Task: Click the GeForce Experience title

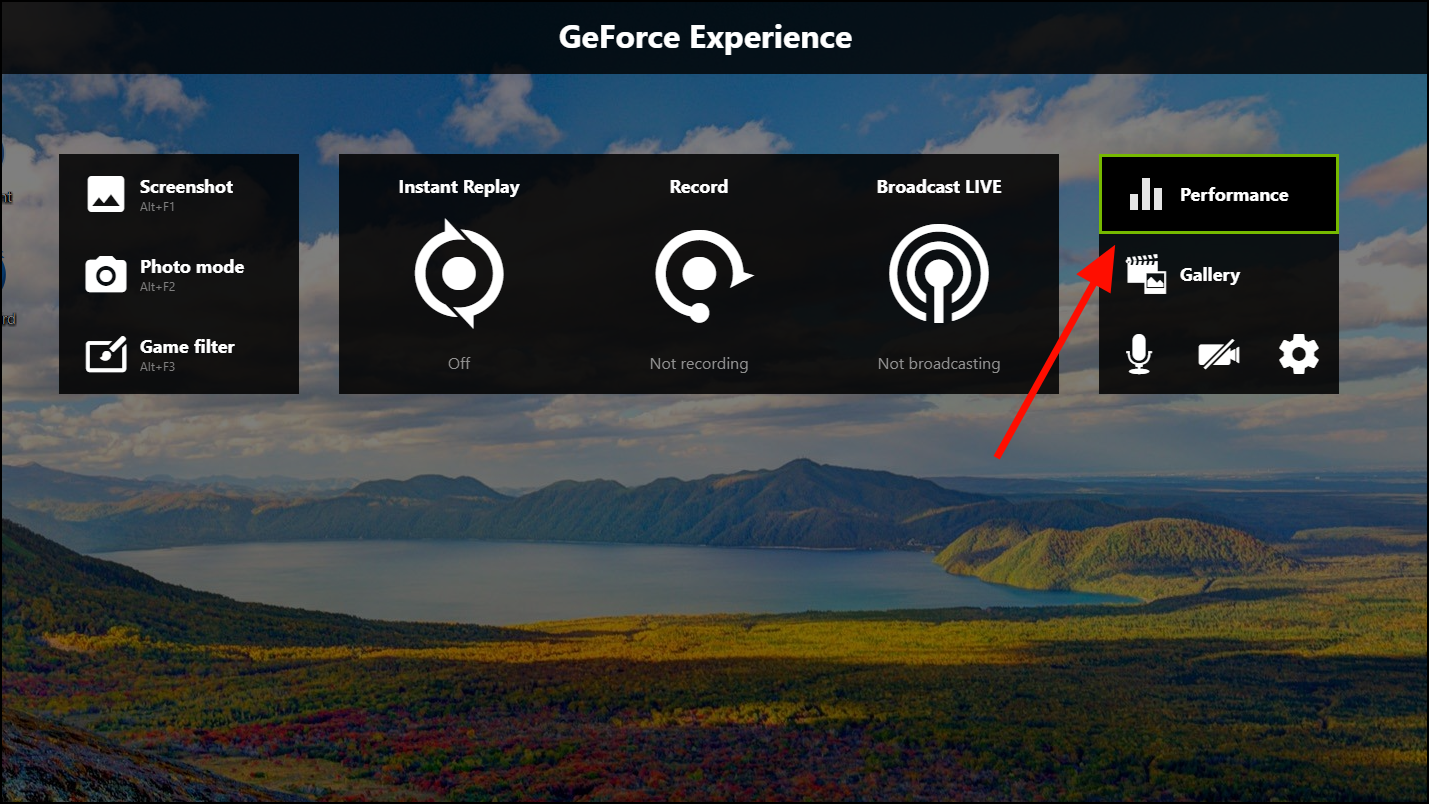Action: point(705,37)
